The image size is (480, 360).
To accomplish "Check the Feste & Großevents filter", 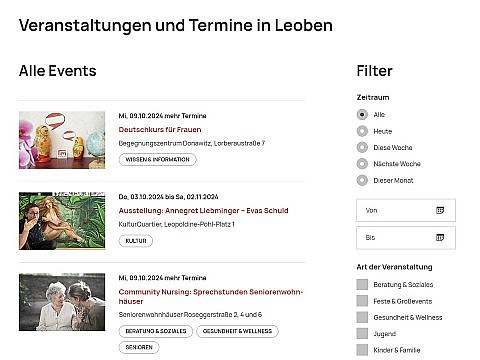I will click(x=362, y=301).
